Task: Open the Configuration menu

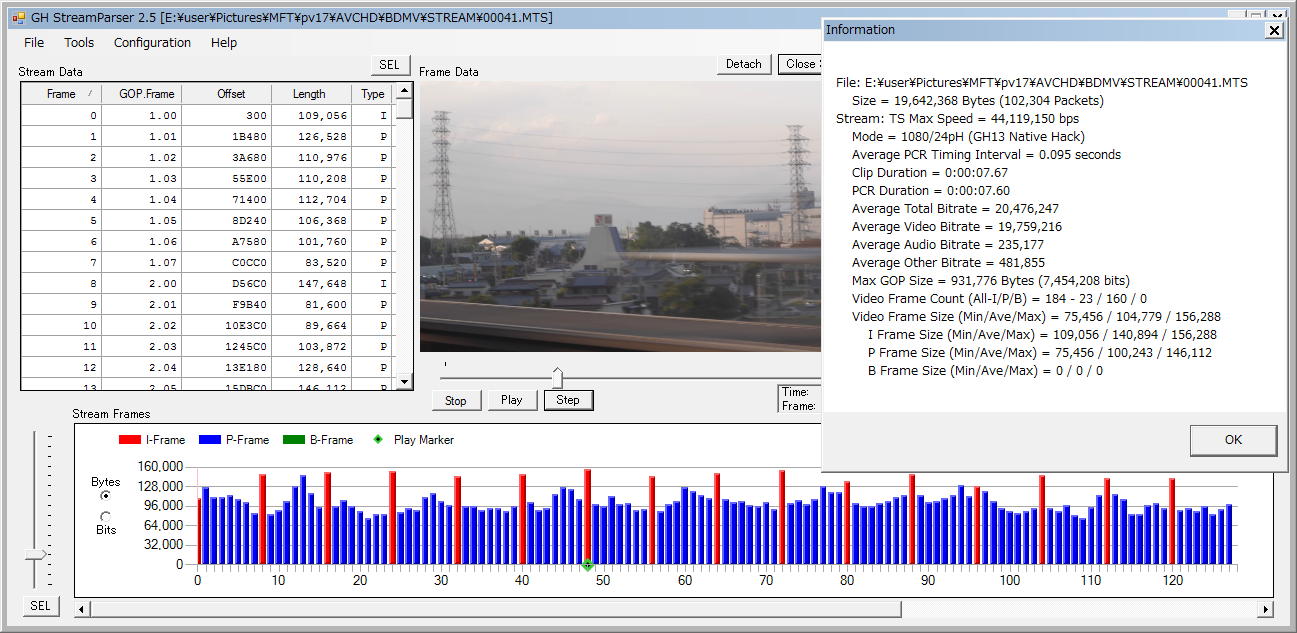Action: [152, 43]
